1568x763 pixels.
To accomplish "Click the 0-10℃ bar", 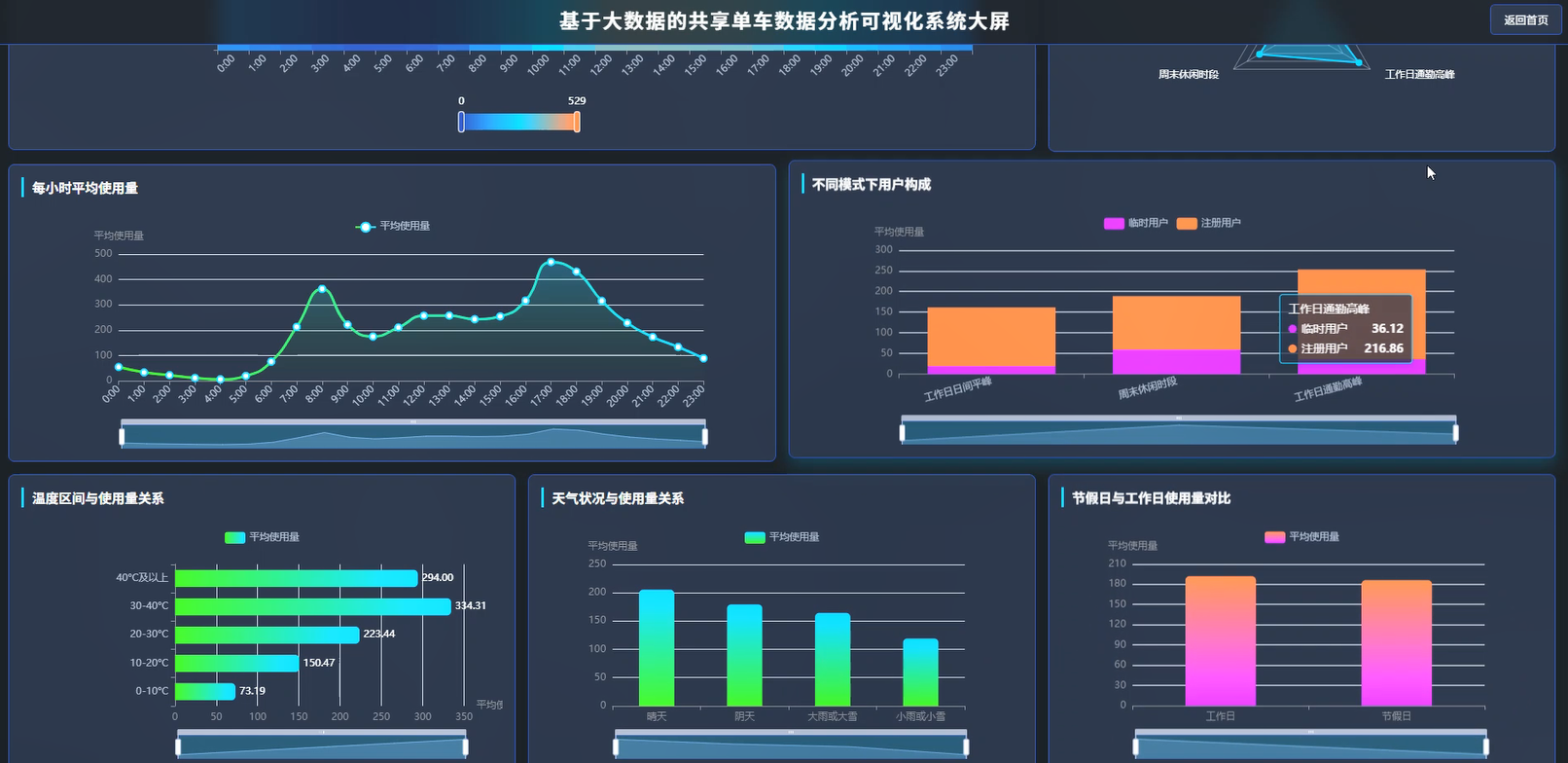I will coord(205,691).
